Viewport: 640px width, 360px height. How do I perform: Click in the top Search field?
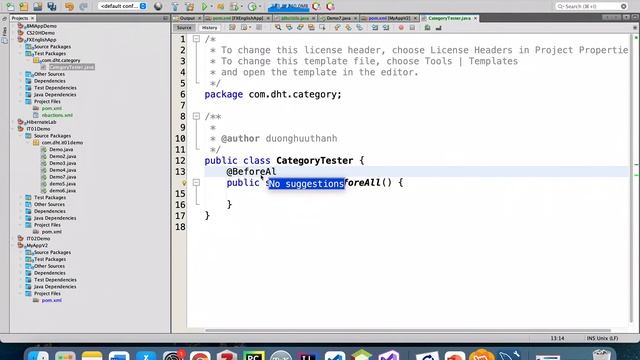coord(591,6)
